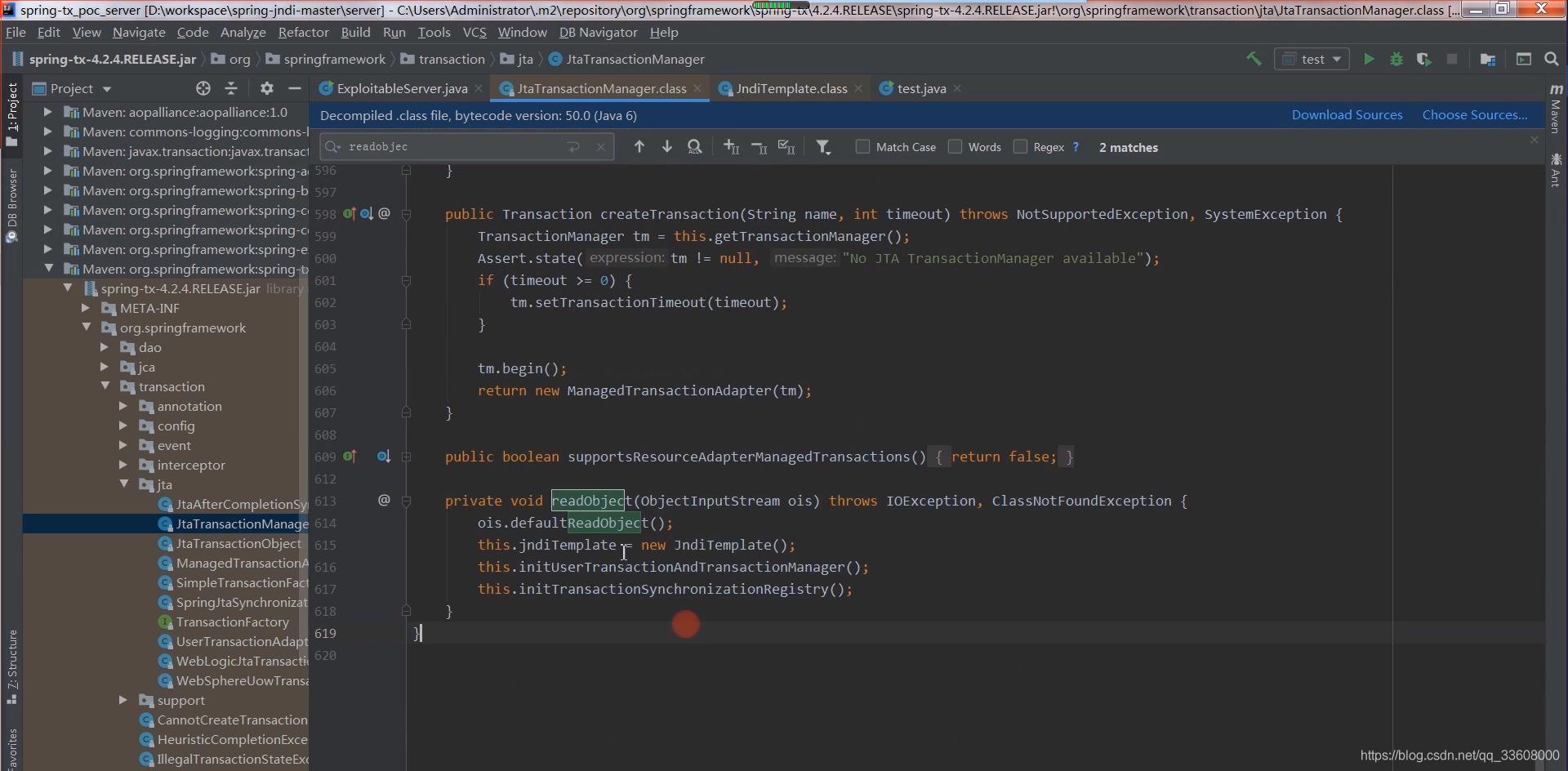Switch to JndiTemplate.class tab
Image resolution: width=1568 pixels, height=771 pixels.
(791, 88)
